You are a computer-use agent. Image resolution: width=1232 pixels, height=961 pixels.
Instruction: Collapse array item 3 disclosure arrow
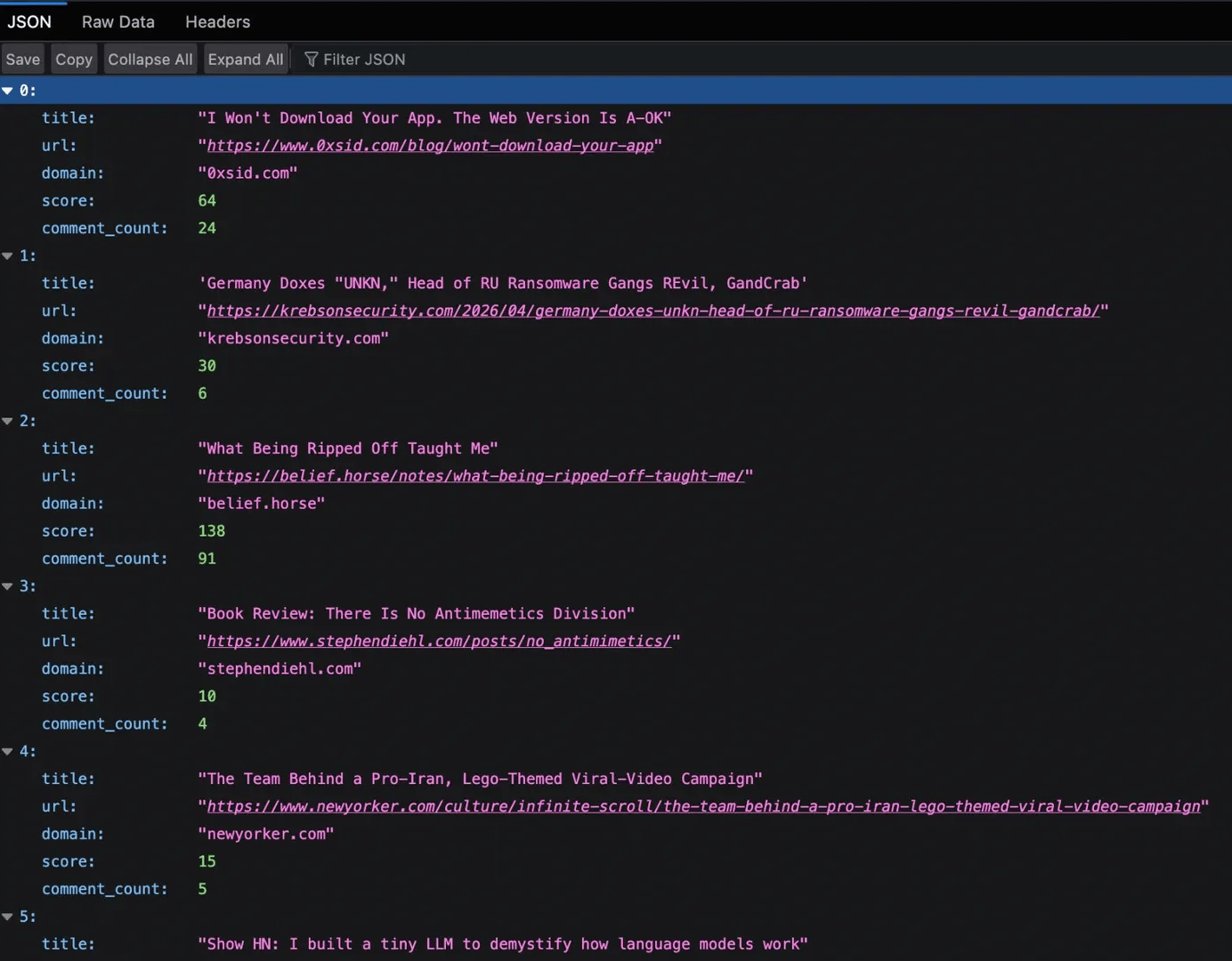8,586
